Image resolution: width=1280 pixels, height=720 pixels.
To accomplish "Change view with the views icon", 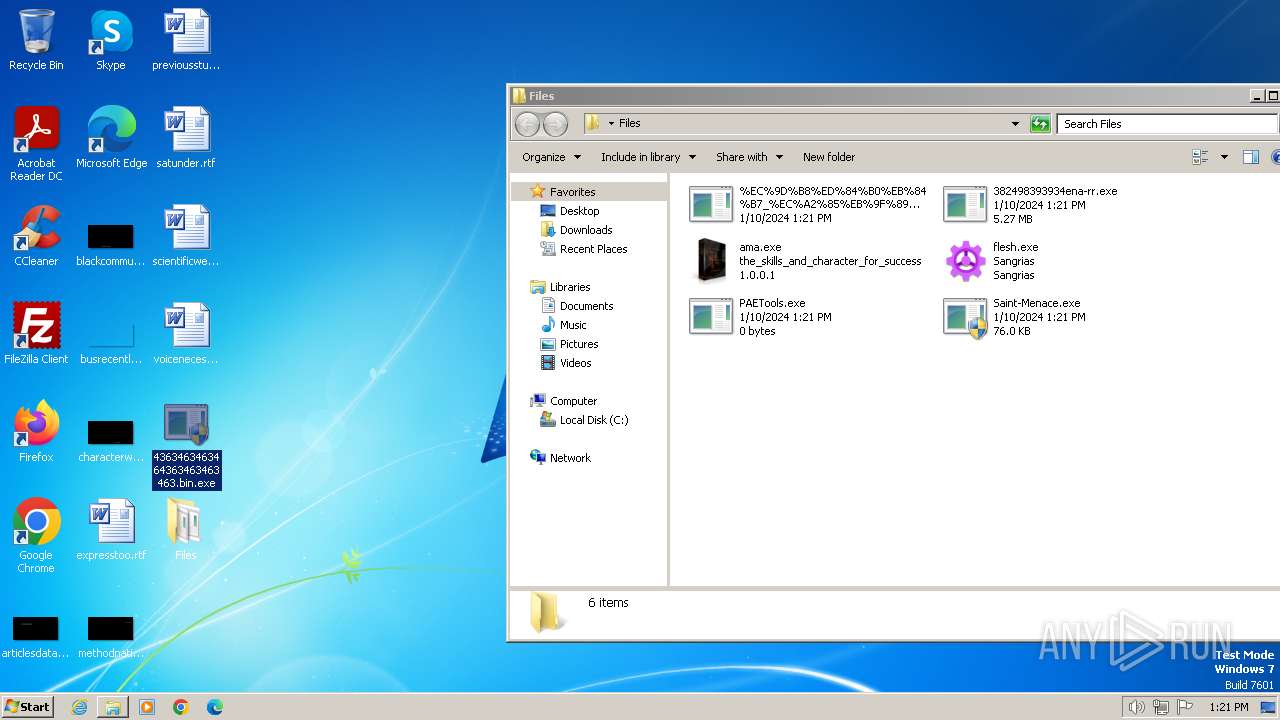I will [x=1200, y=157].
